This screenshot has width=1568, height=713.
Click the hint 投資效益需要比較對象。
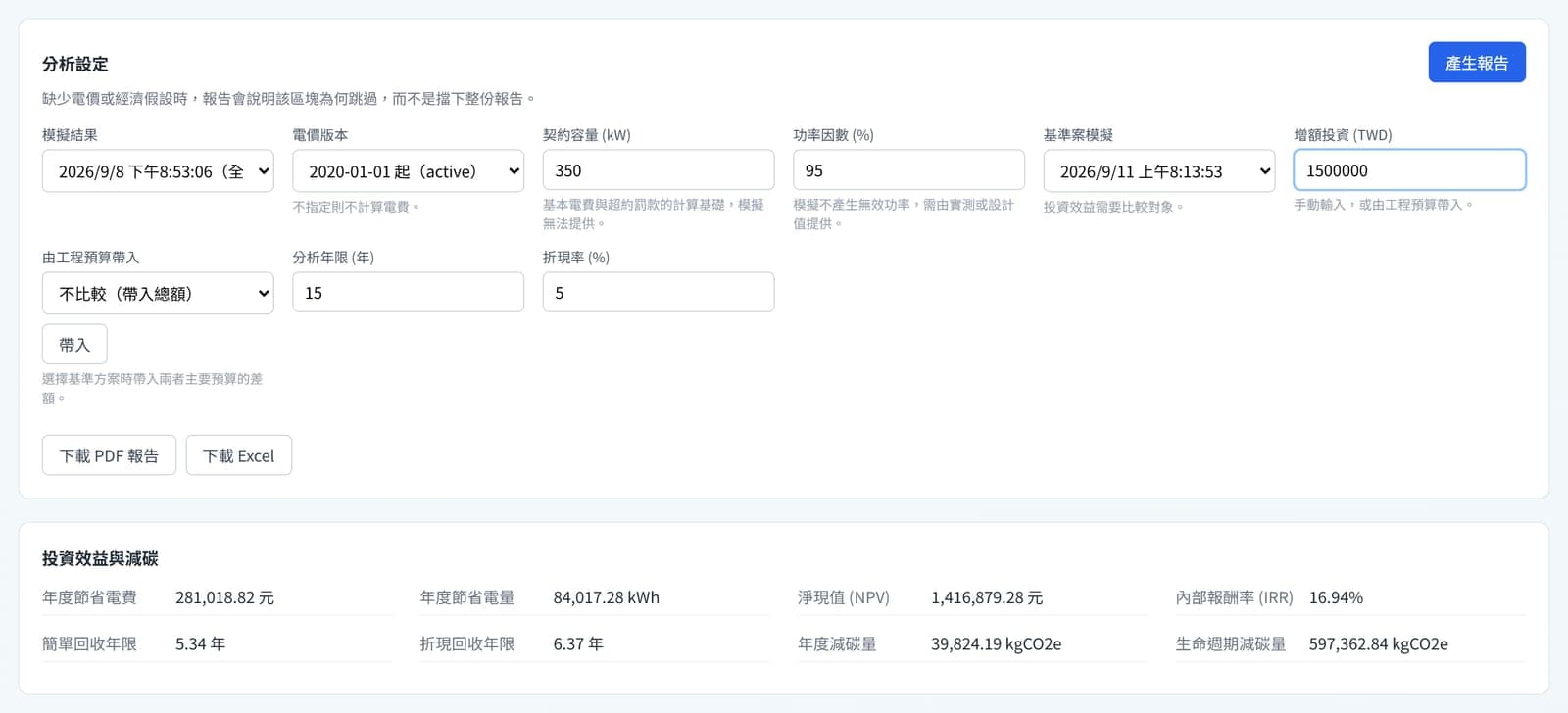tap(1114, 207)
